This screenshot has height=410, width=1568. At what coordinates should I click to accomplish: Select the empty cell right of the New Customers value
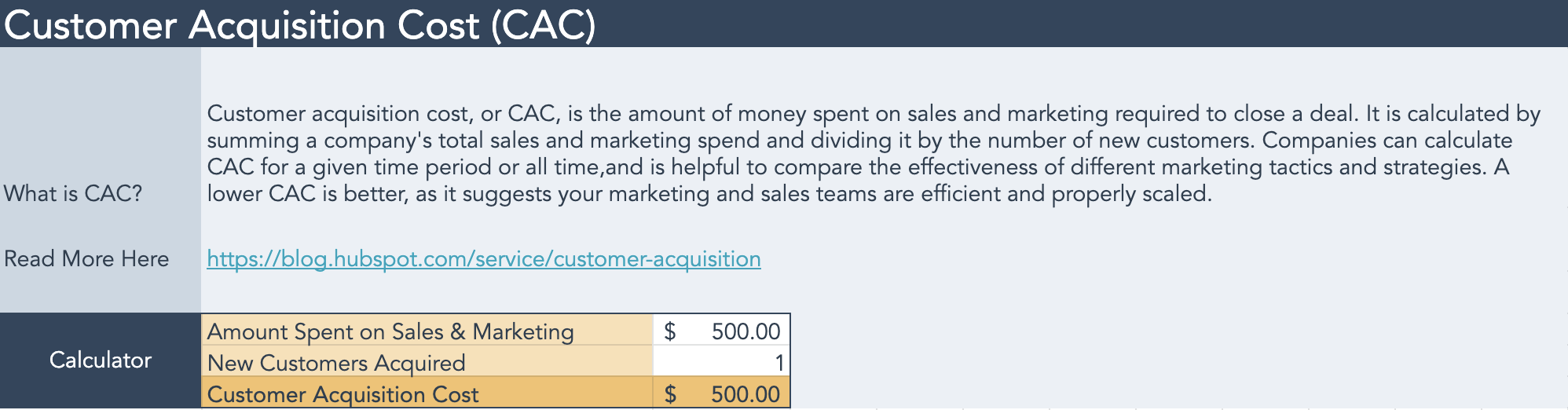[833, 361]
